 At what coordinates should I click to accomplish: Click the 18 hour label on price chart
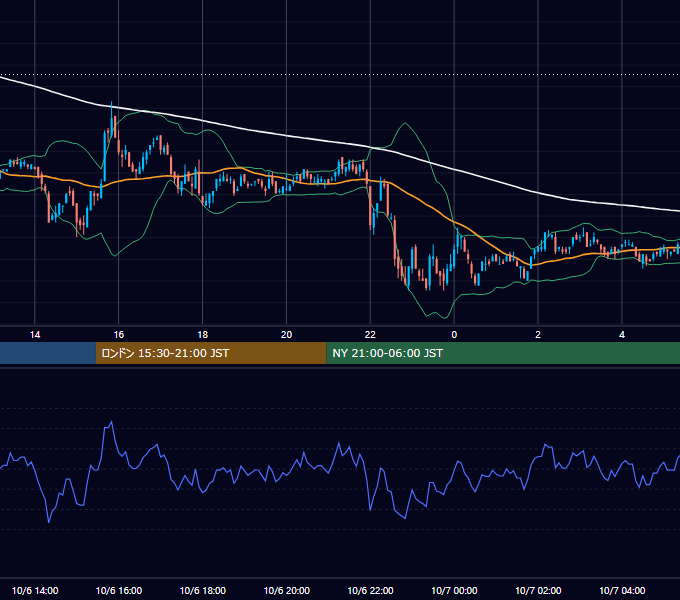203,335
